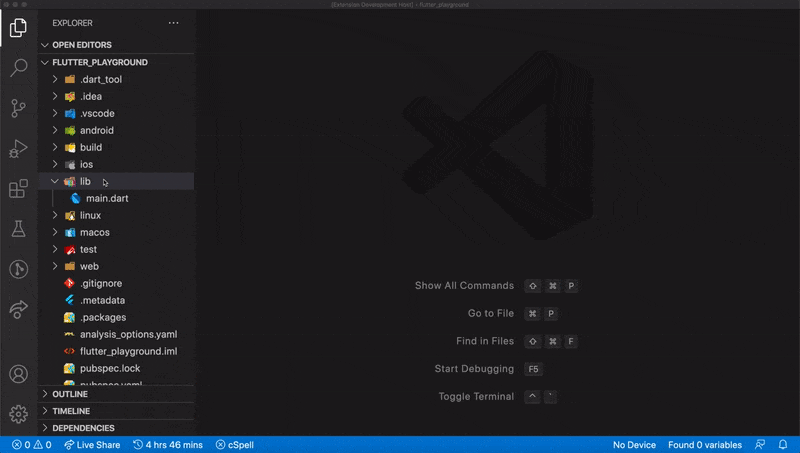The height and width of the screenshot is (453, 800).
Task: Expand the android folder
Action: click(116, 130)
